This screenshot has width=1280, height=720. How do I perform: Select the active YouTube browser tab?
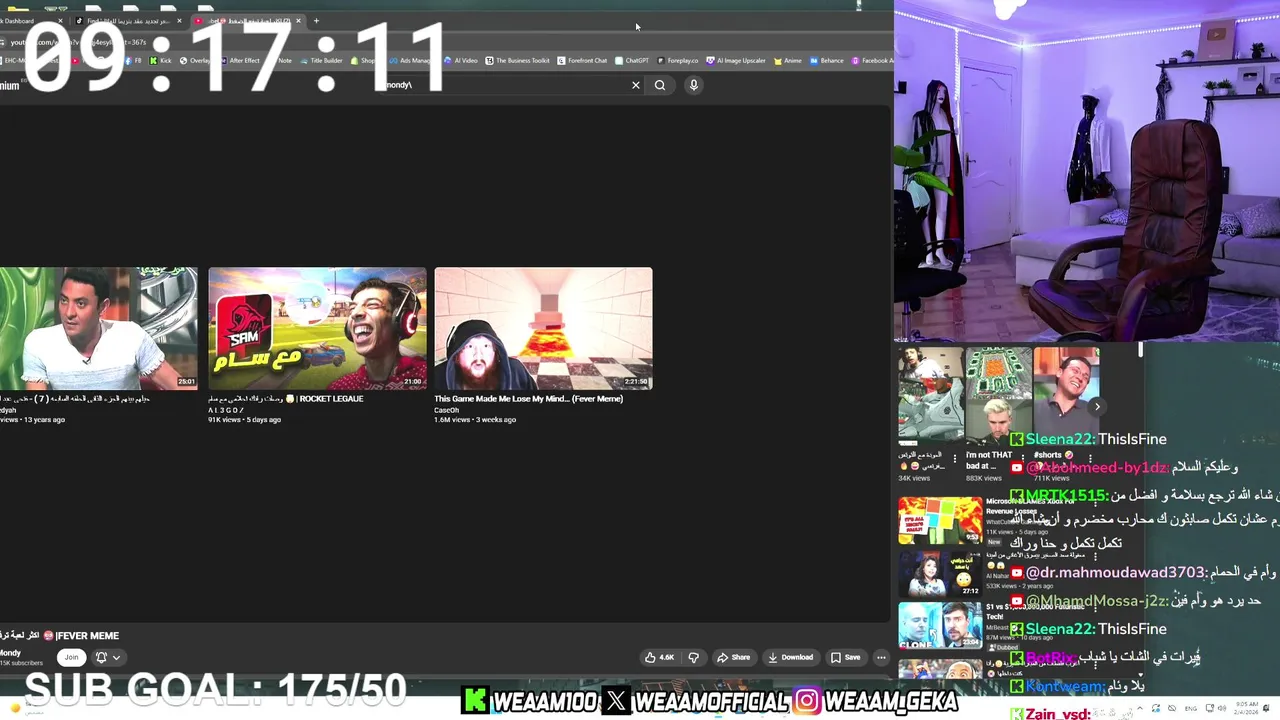[x=247, y=21]
